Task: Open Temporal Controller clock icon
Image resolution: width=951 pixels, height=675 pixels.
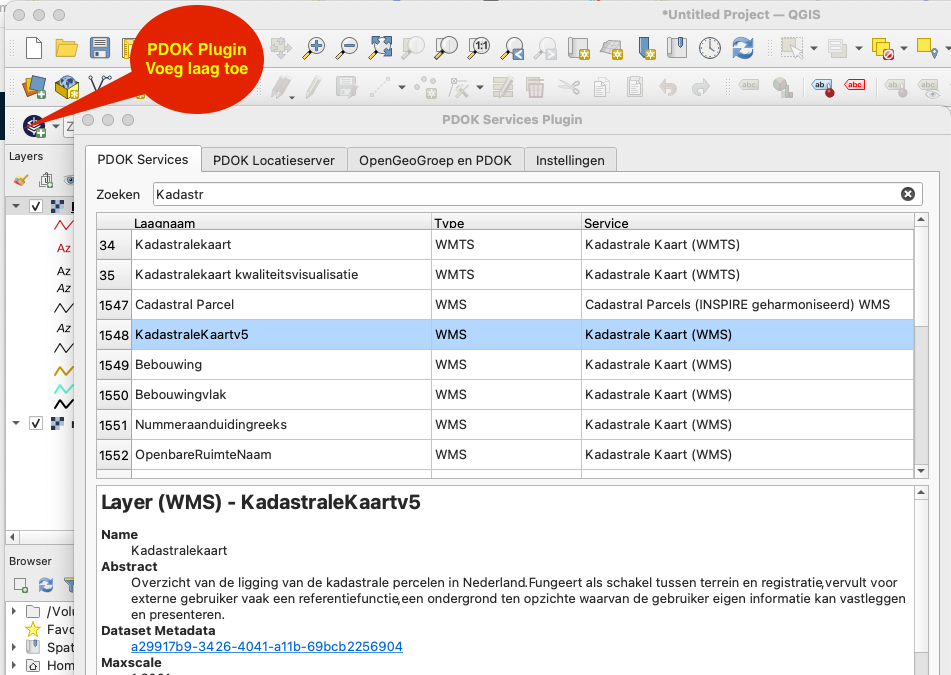Action: (x=710, y=48)
